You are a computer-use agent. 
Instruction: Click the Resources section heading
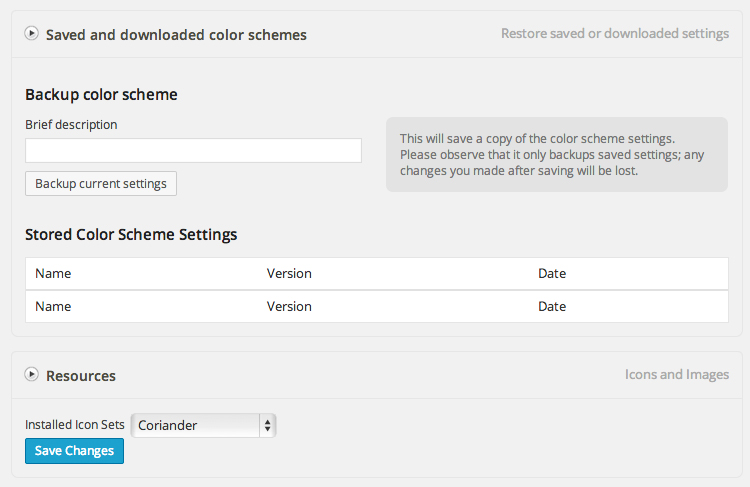pos(81,376)
